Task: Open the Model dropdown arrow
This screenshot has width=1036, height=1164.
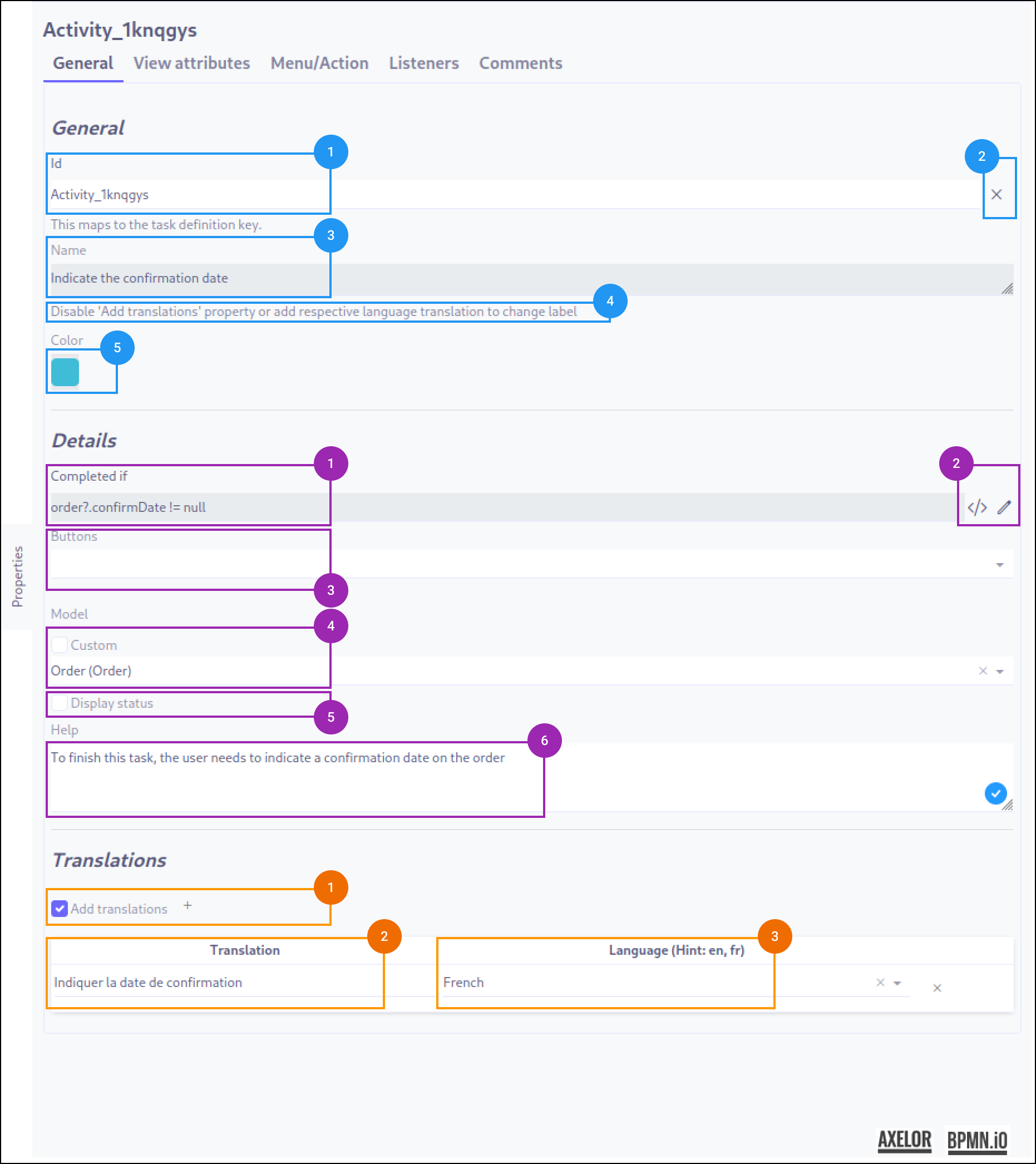Action: tap(999, 672)
